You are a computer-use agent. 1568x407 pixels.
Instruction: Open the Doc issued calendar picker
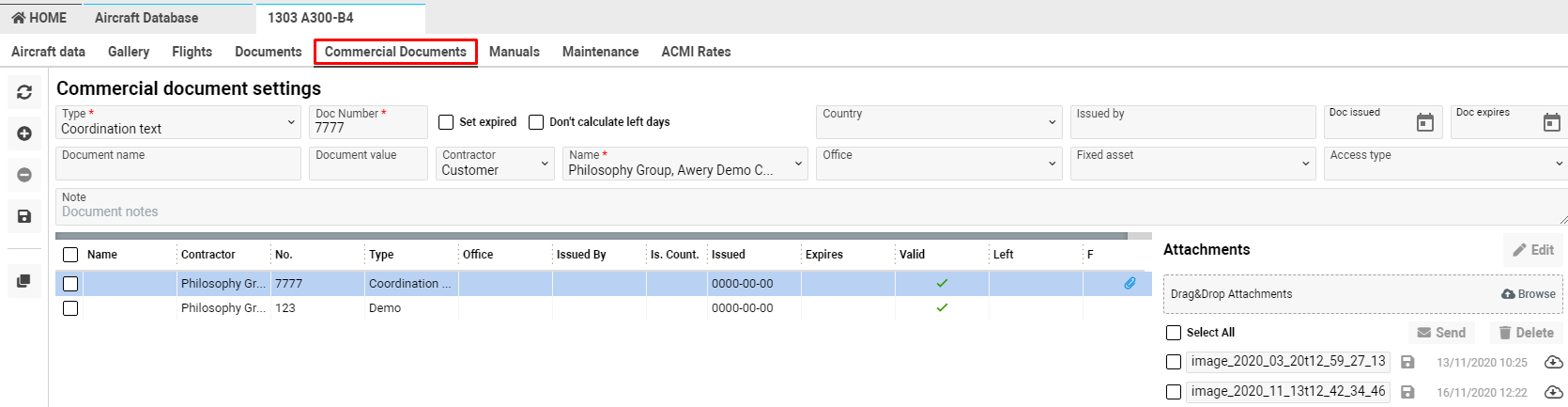pyautogui.click(x=1424, y=123)
